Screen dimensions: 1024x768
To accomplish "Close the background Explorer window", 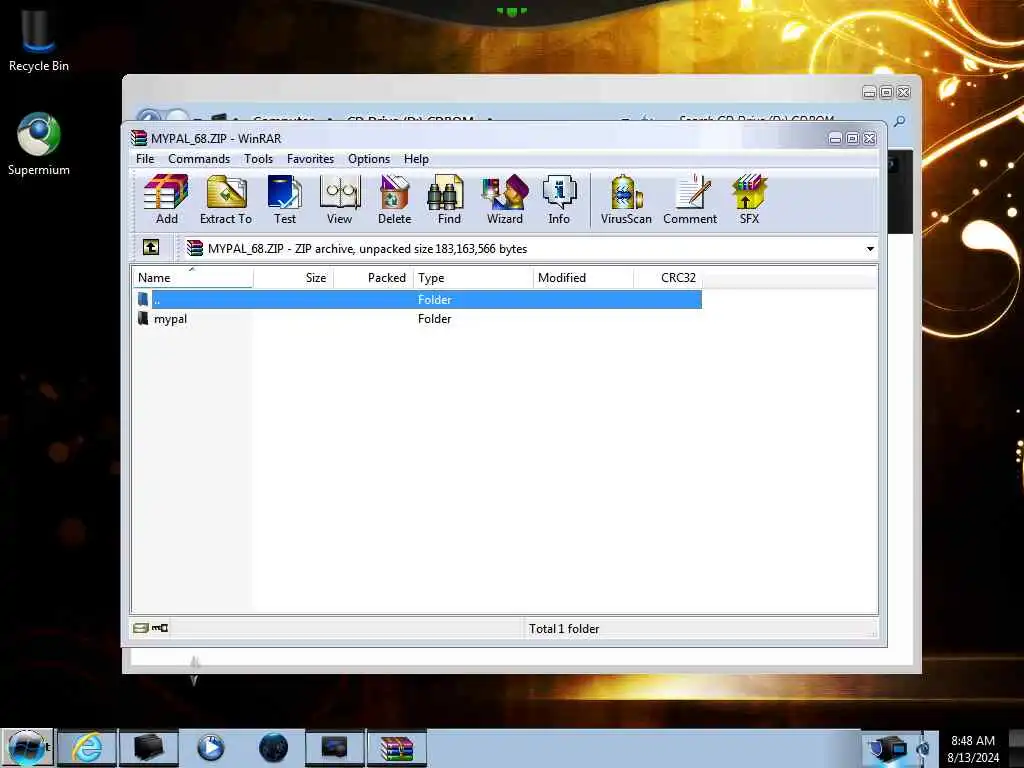I will tap(903, 93).
